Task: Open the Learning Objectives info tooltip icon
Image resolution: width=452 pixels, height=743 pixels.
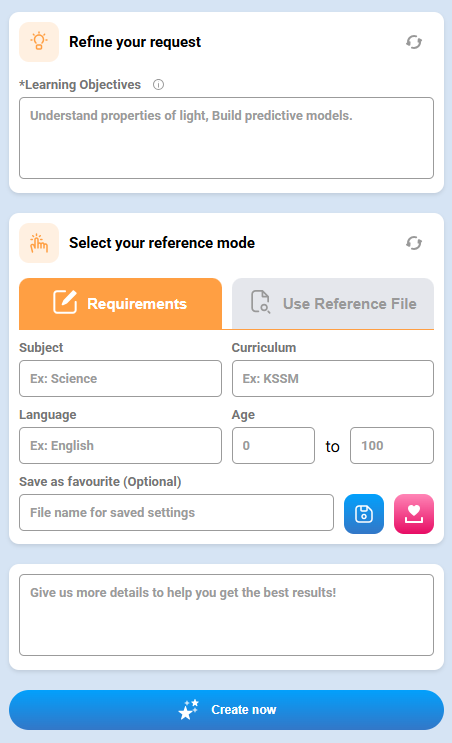Action: pyautogui.click(x=158, y=85)
